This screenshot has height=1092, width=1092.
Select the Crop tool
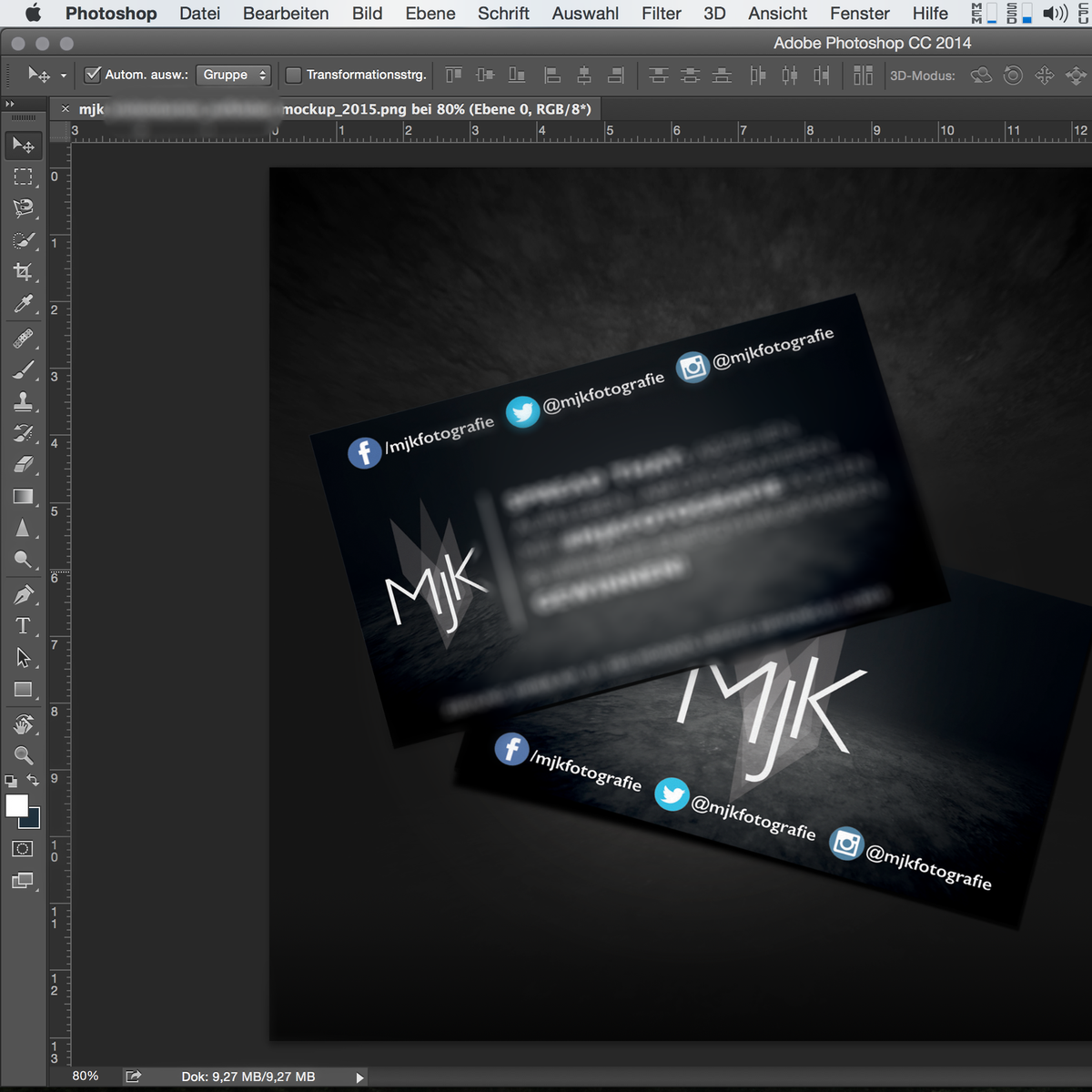[x=23, y=272]
